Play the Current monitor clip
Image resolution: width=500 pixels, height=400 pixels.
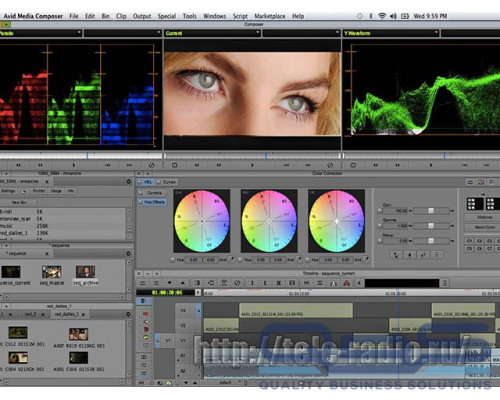point(252,165)
